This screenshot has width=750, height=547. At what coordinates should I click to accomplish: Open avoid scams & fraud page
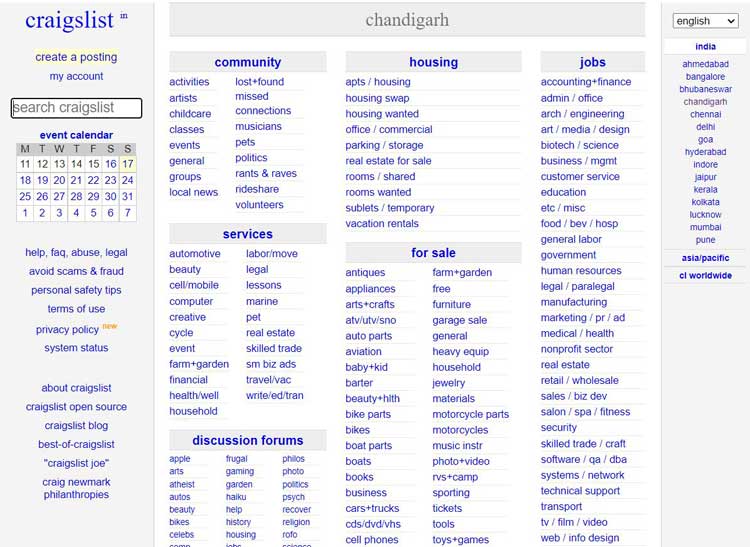click(77, 271)
